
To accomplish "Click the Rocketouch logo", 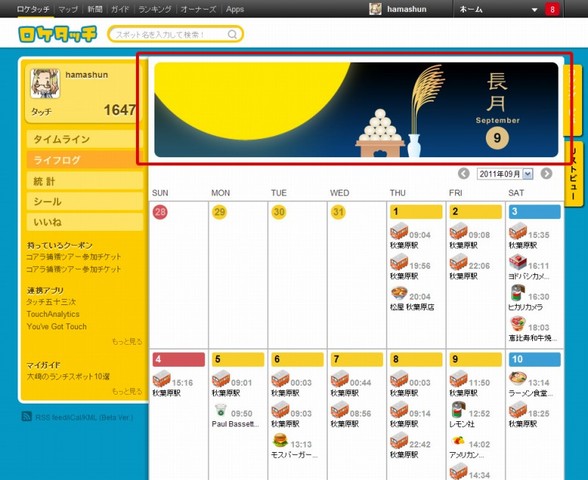I will click(57, 34).
